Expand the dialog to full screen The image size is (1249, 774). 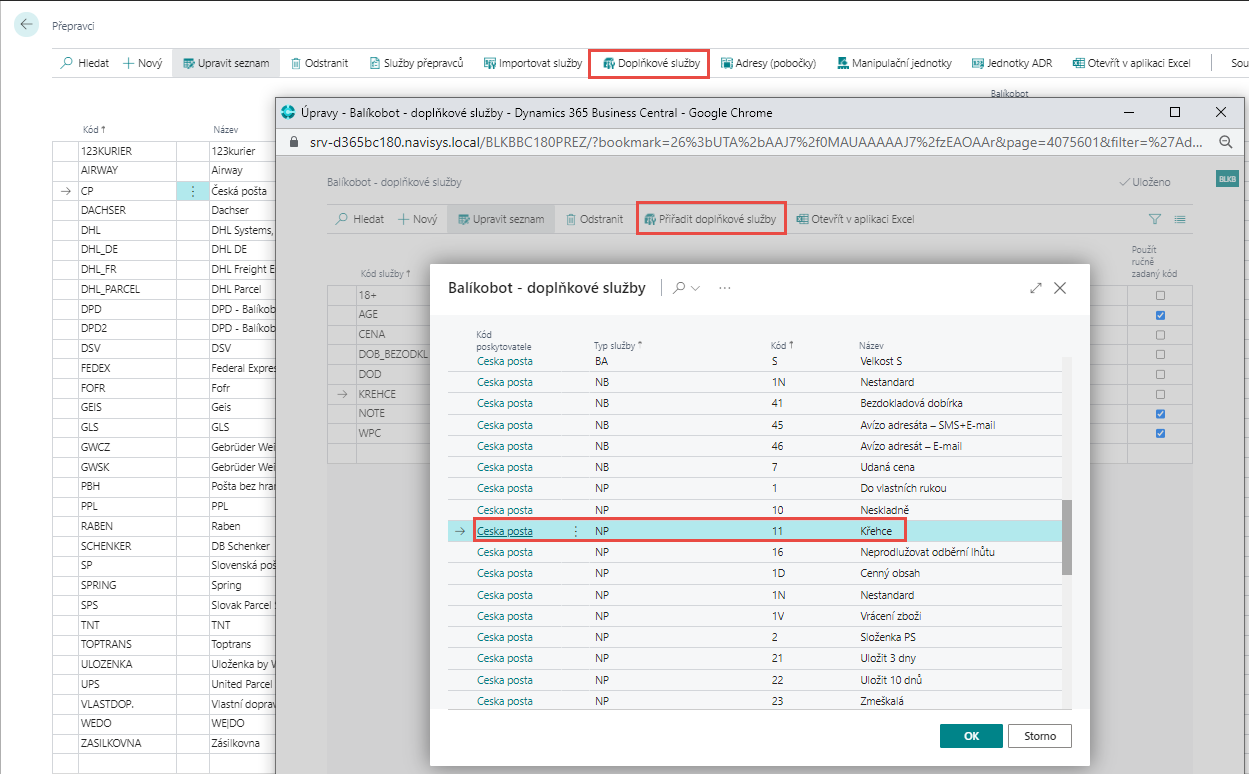[1036, 288]
